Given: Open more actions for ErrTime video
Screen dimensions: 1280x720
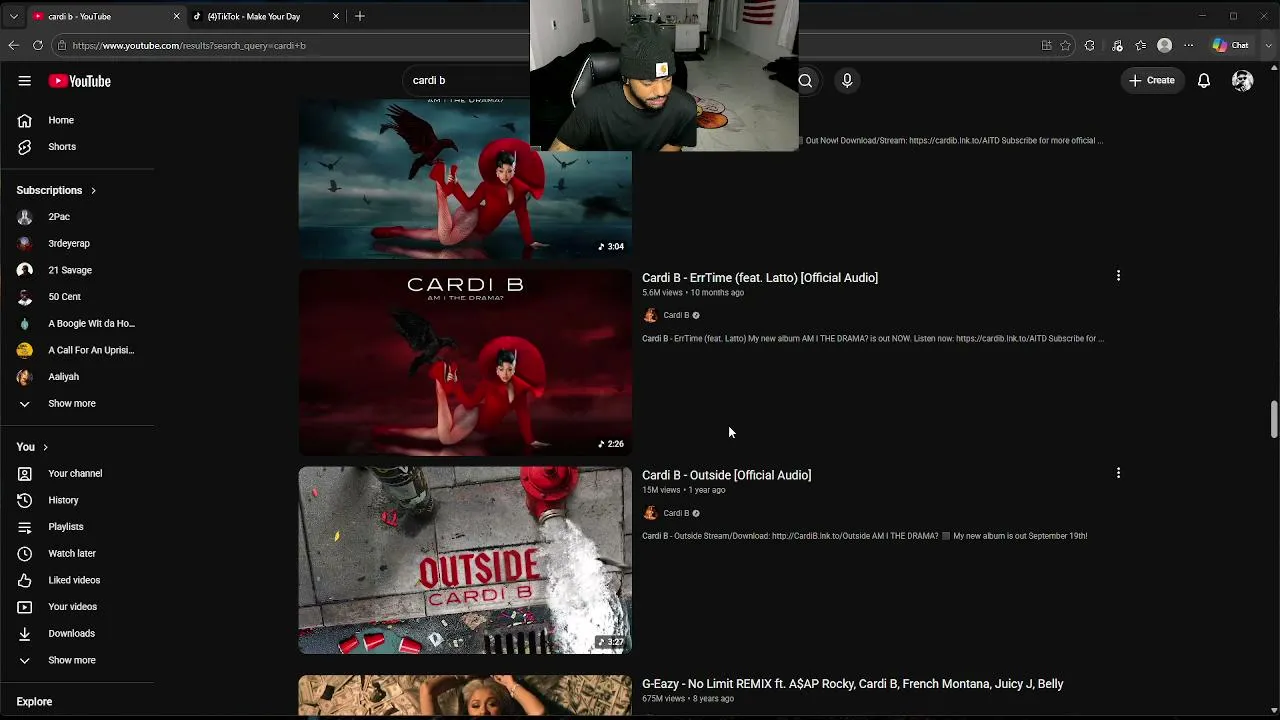Looking at the screenshot, I should 1118,276.
